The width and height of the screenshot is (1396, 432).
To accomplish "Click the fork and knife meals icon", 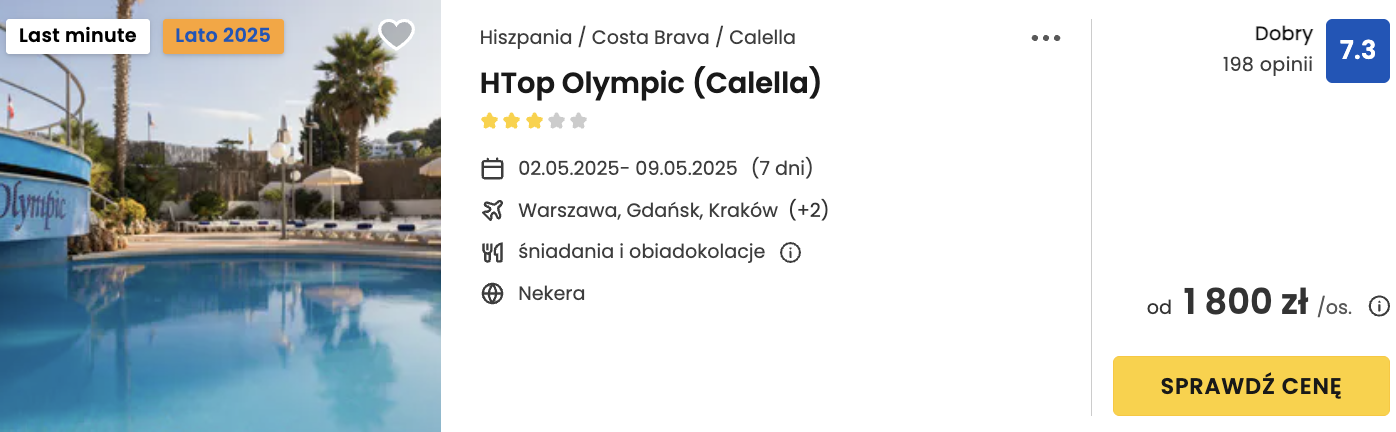I will coord(492,252).
